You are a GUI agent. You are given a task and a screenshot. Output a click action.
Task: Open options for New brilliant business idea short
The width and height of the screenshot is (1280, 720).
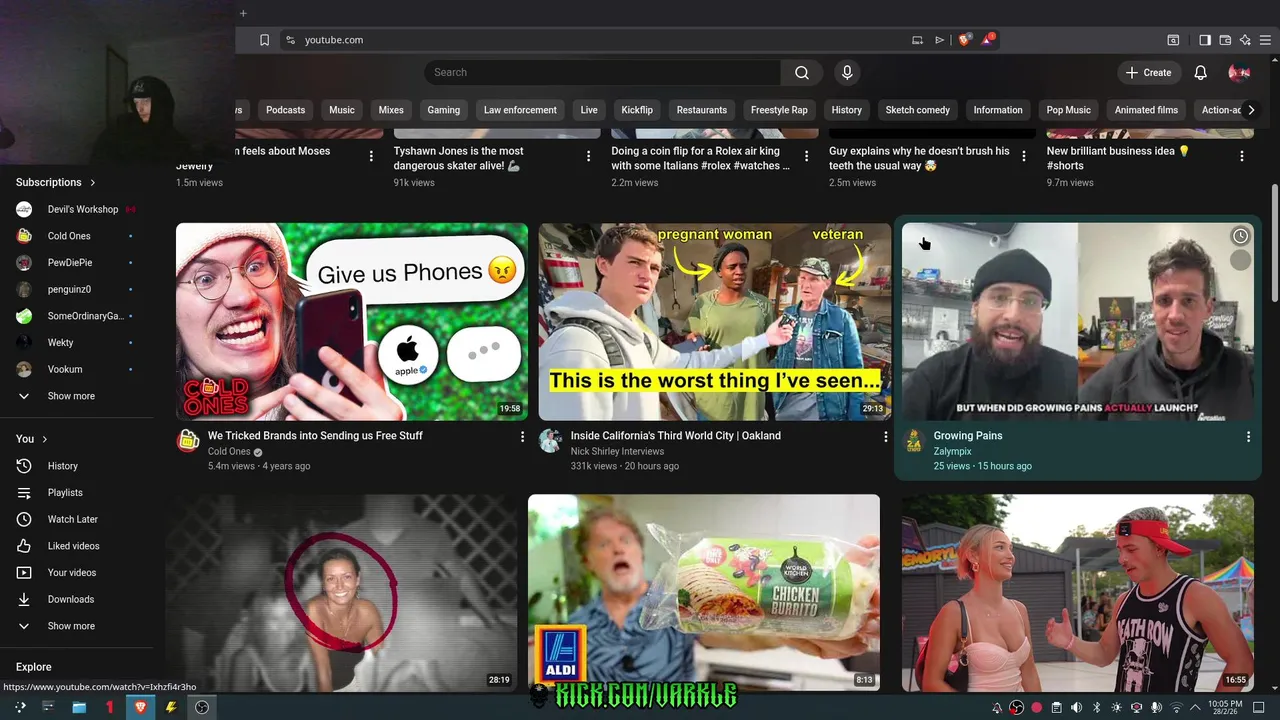[1241, 156]
